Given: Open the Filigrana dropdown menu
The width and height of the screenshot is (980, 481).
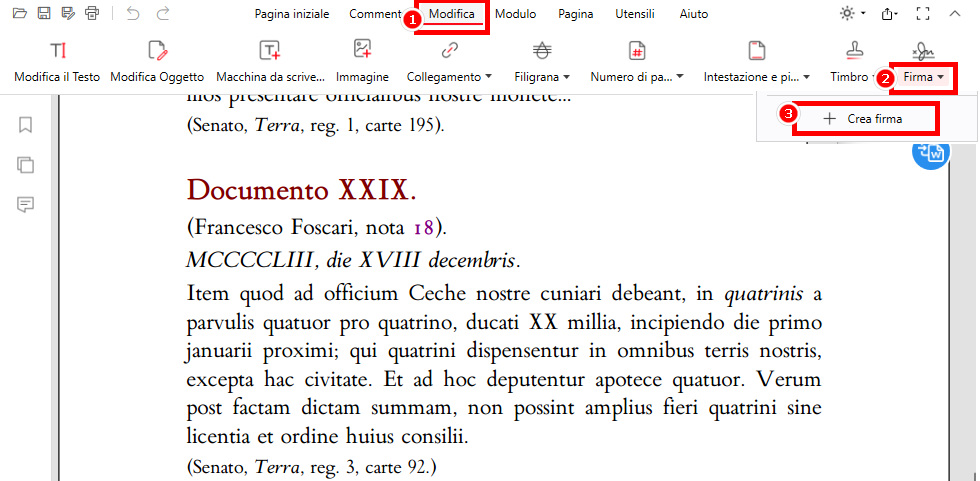Looking at the screenshot, I should tap(543, 62).
